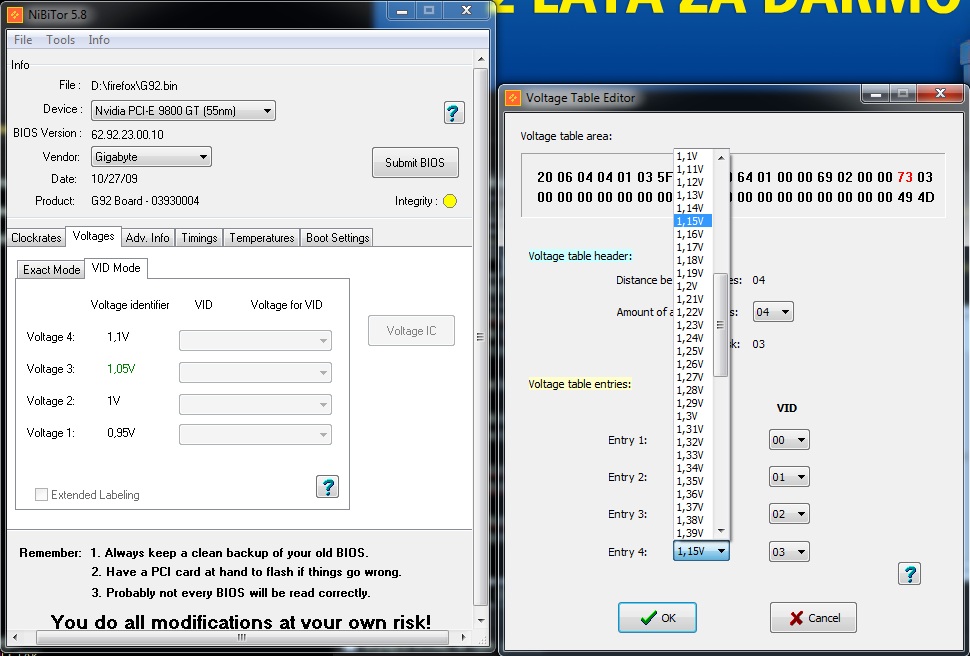
Task: Click voltage list scroll down arrow
Action: tap(721, 531)
